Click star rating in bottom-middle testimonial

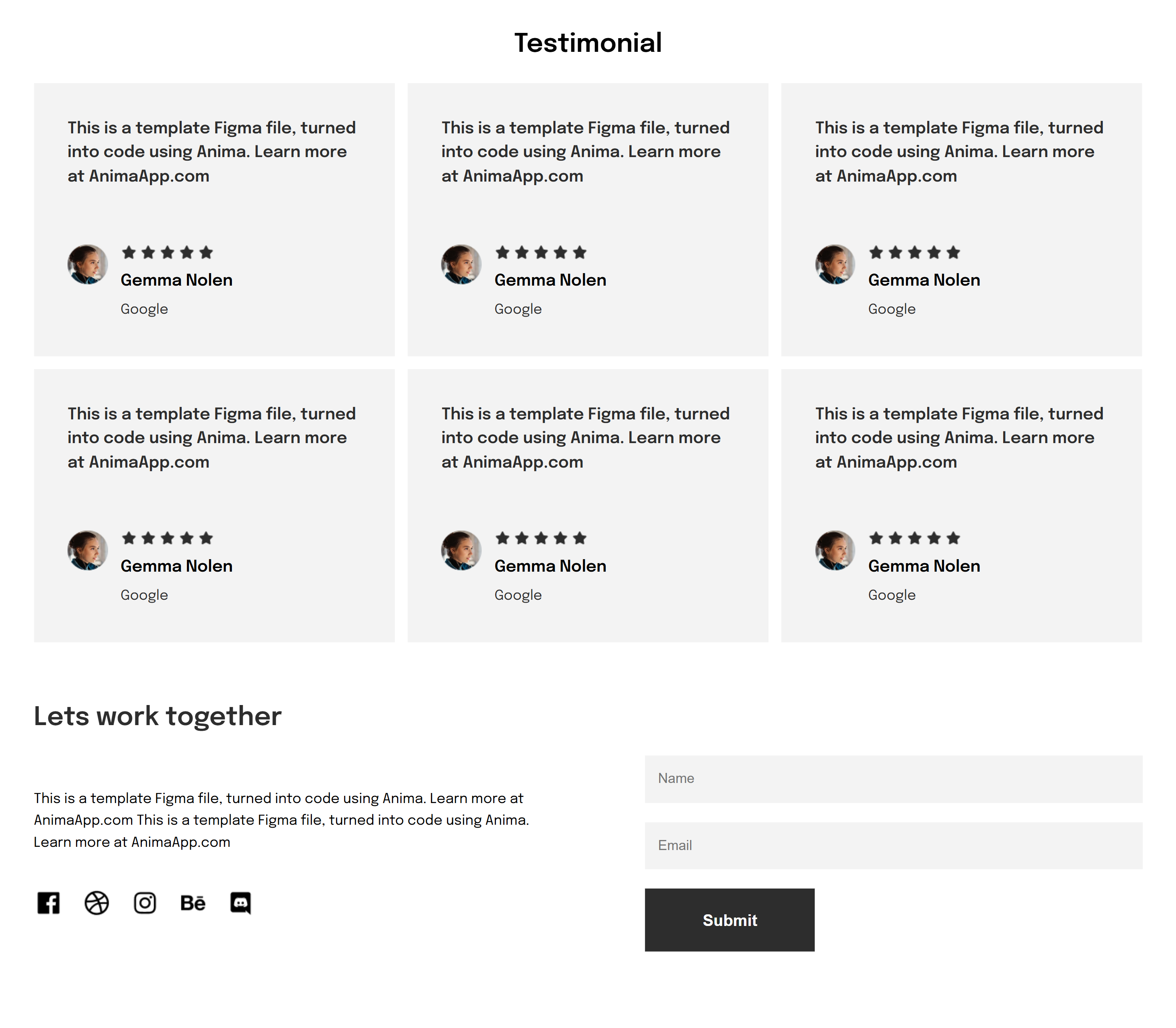(541, 538)
